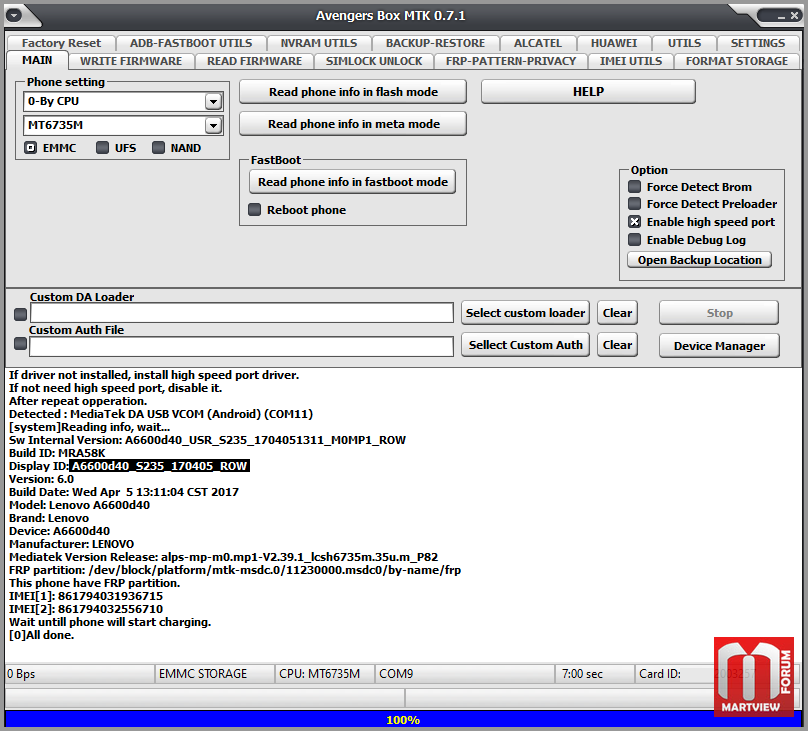The image size is (808, 731).
Task: Enable the Reboot phone checkbox
Action: [x=255, y=210]
